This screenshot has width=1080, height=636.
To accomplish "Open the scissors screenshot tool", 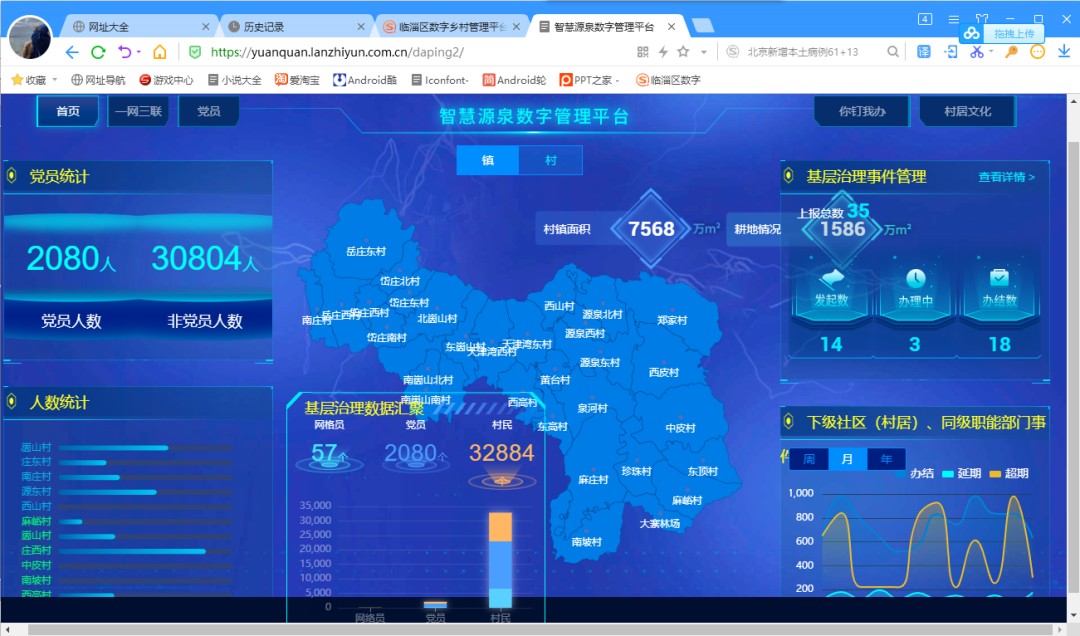I will pos(976,52).
